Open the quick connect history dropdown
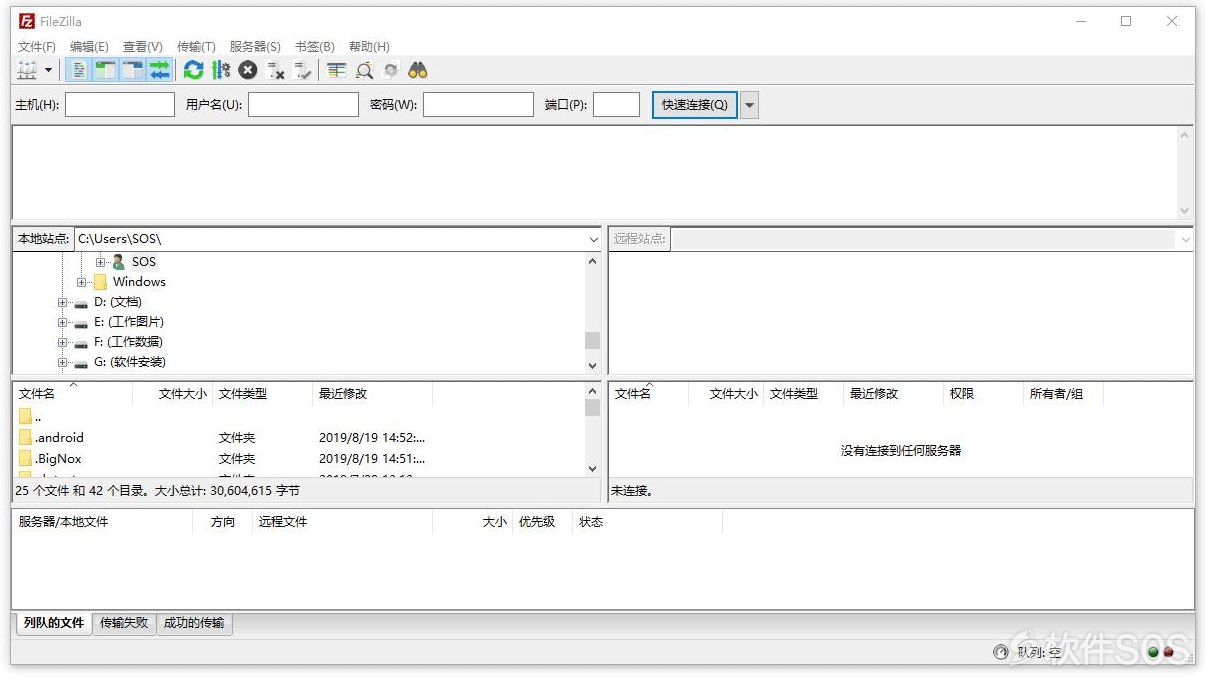Viewport: 1208px width, 678px height. click(749, 105)
